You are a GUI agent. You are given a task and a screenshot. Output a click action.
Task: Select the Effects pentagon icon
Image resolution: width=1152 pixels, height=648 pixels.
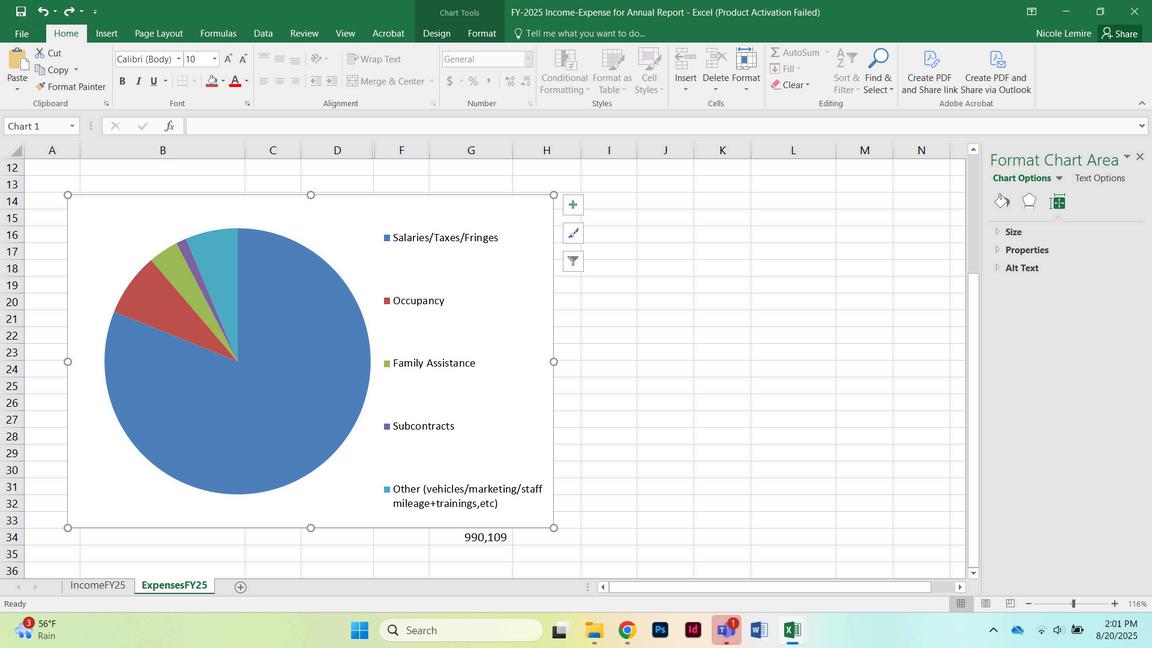coord(1029,202)
